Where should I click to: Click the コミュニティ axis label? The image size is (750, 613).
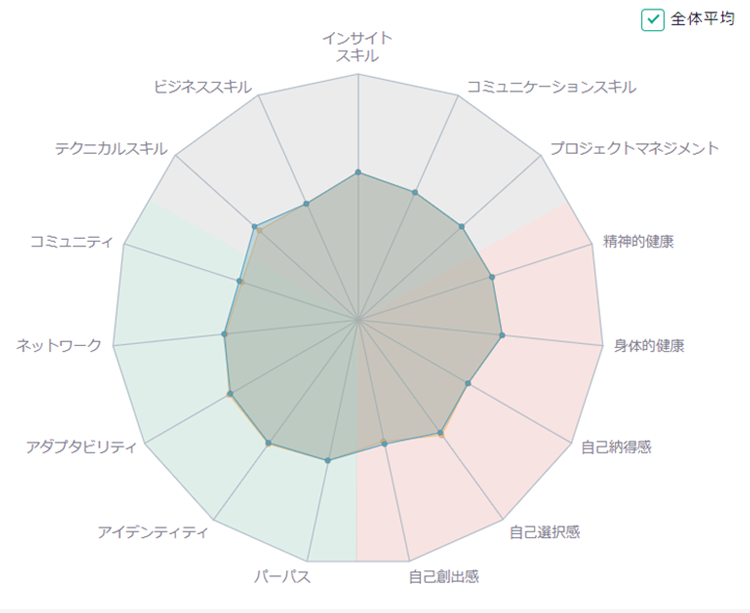pyautogui.click(x=72, y=241)
